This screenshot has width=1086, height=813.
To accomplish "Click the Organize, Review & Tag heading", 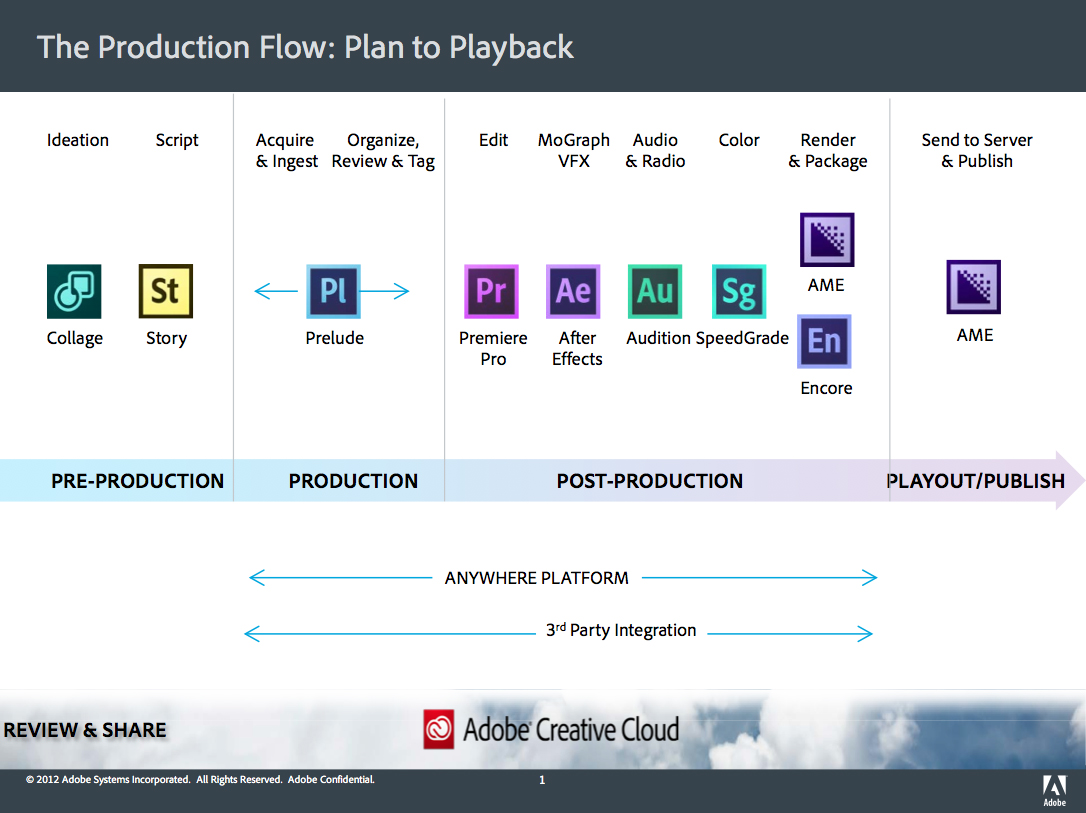I will pos(383,151).
